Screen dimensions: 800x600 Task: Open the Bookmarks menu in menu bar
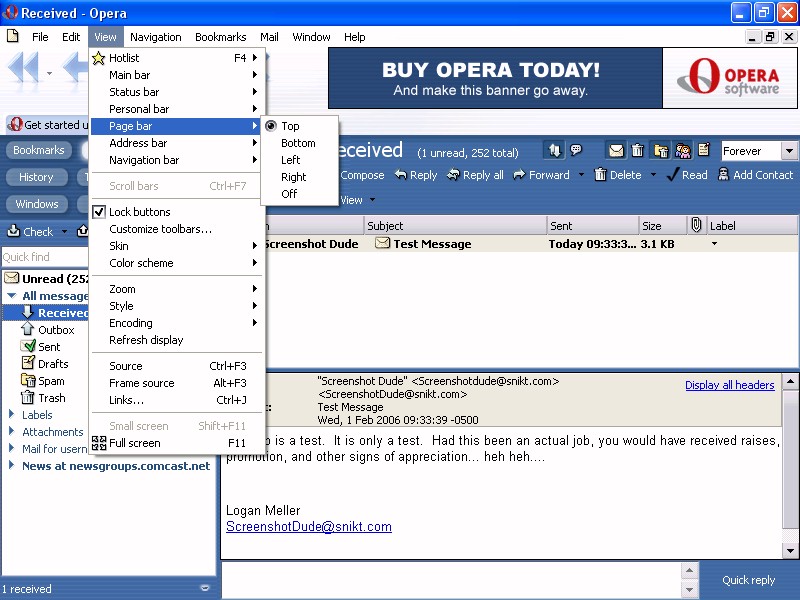pos(220,37)
